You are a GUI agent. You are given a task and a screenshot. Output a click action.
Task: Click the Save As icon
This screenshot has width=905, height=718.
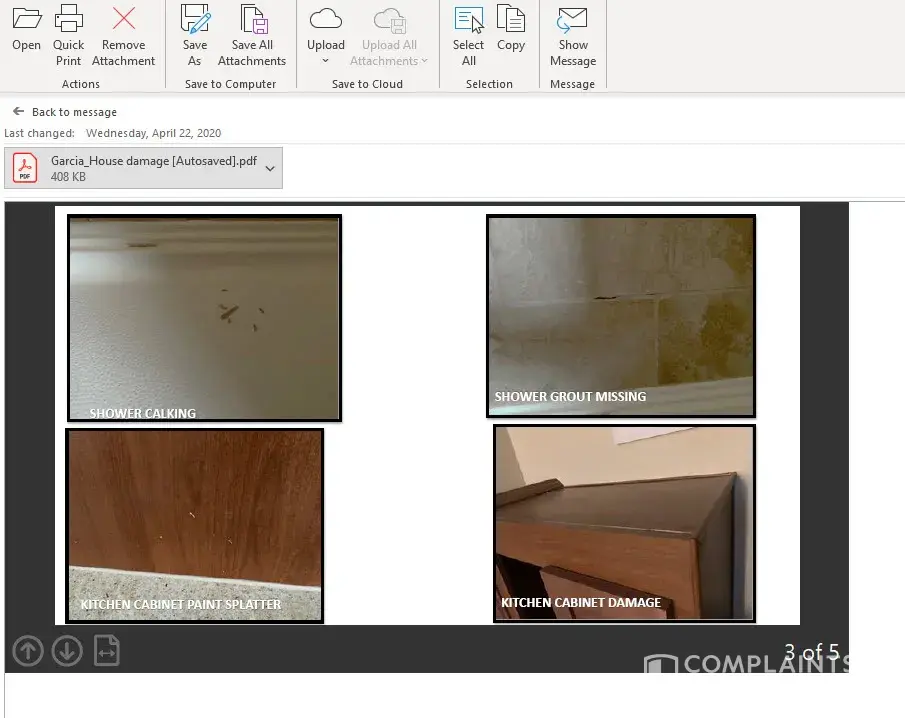pos(195,19)
